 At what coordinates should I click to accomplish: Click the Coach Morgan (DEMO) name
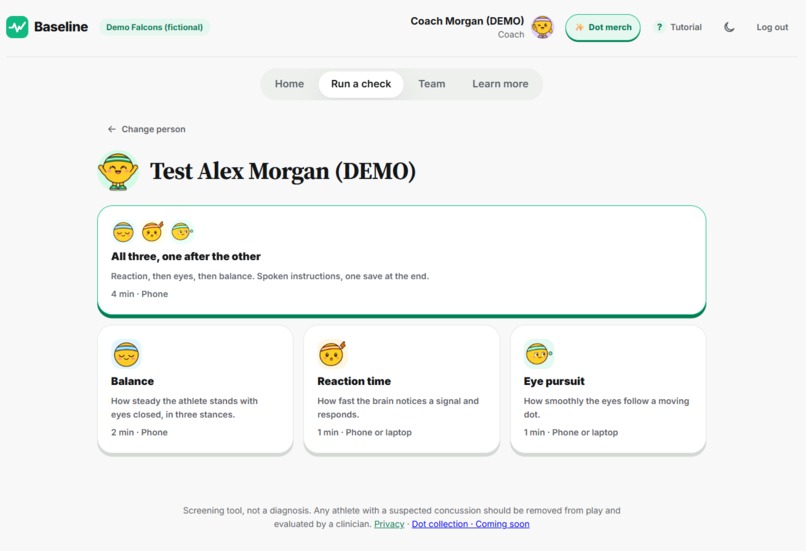pyautogui.click(x=467, y=21)
